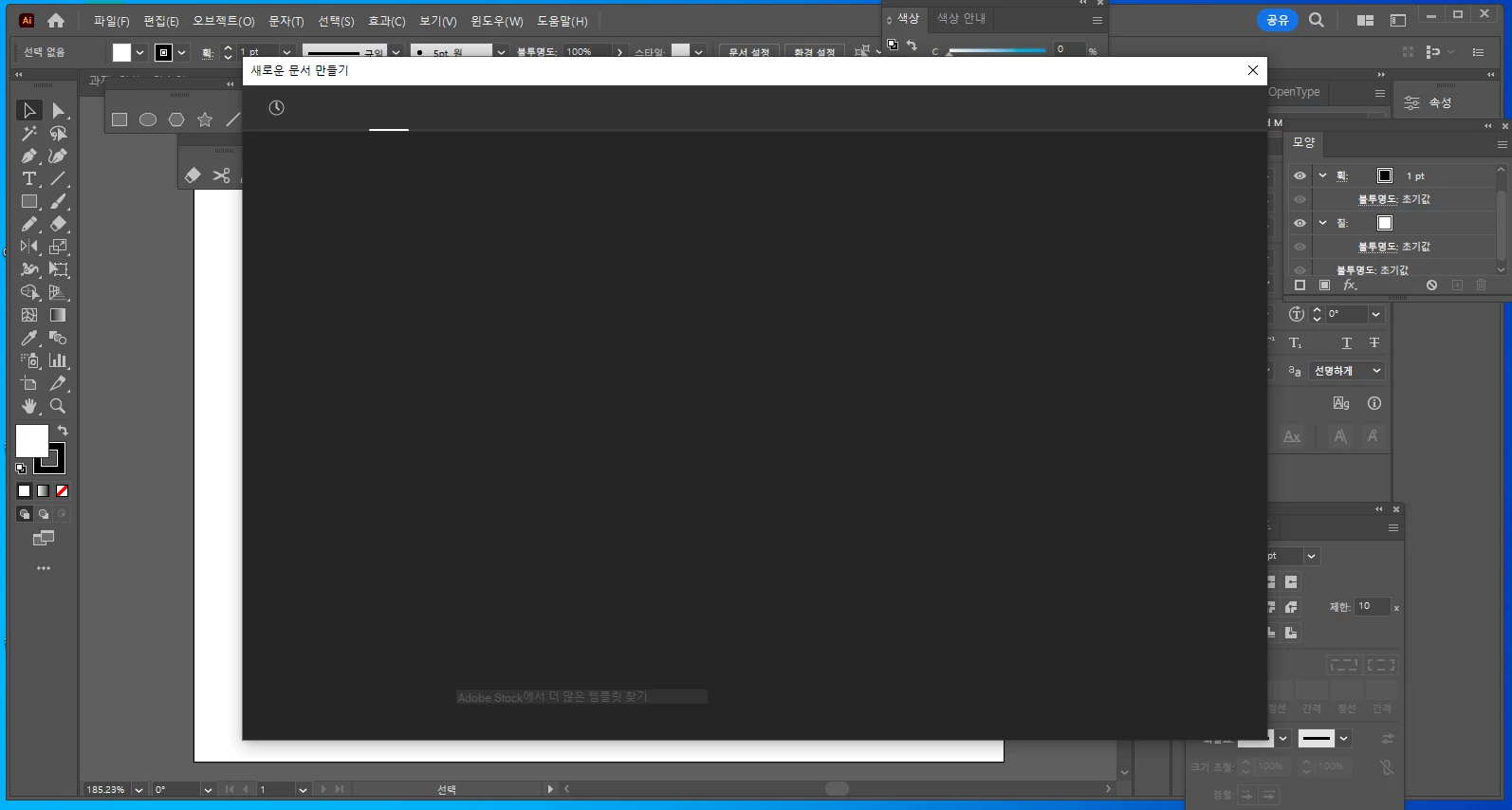Select the Rectangle tool in main toolbar
Screen dimensions: 1512x810
[28, 202]
